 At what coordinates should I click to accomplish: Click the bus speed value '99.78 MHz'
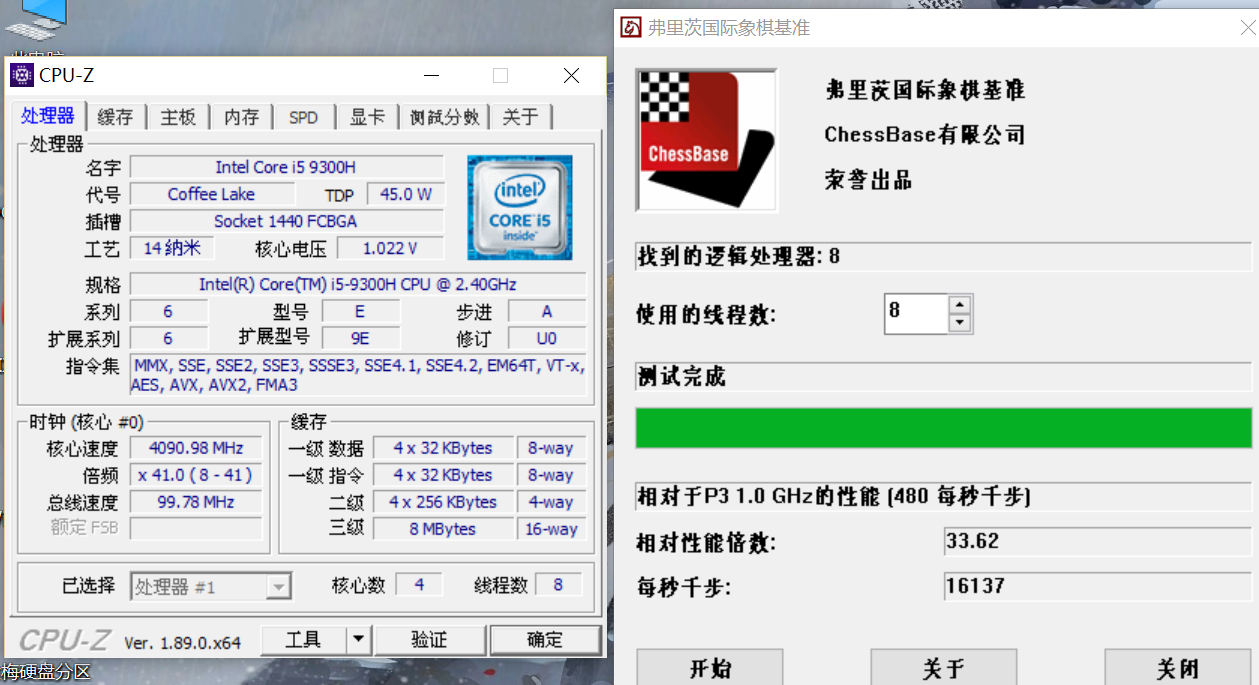click(196, 502)
